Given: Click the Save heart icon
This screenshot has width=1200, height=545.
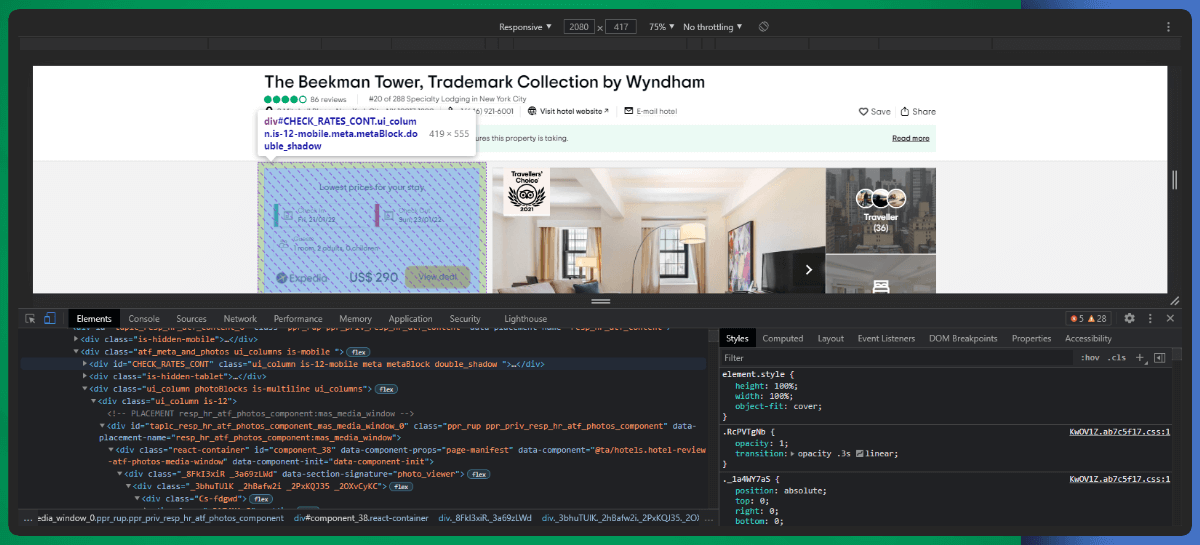Looking at the screenshot, I should tap(864, 111).
